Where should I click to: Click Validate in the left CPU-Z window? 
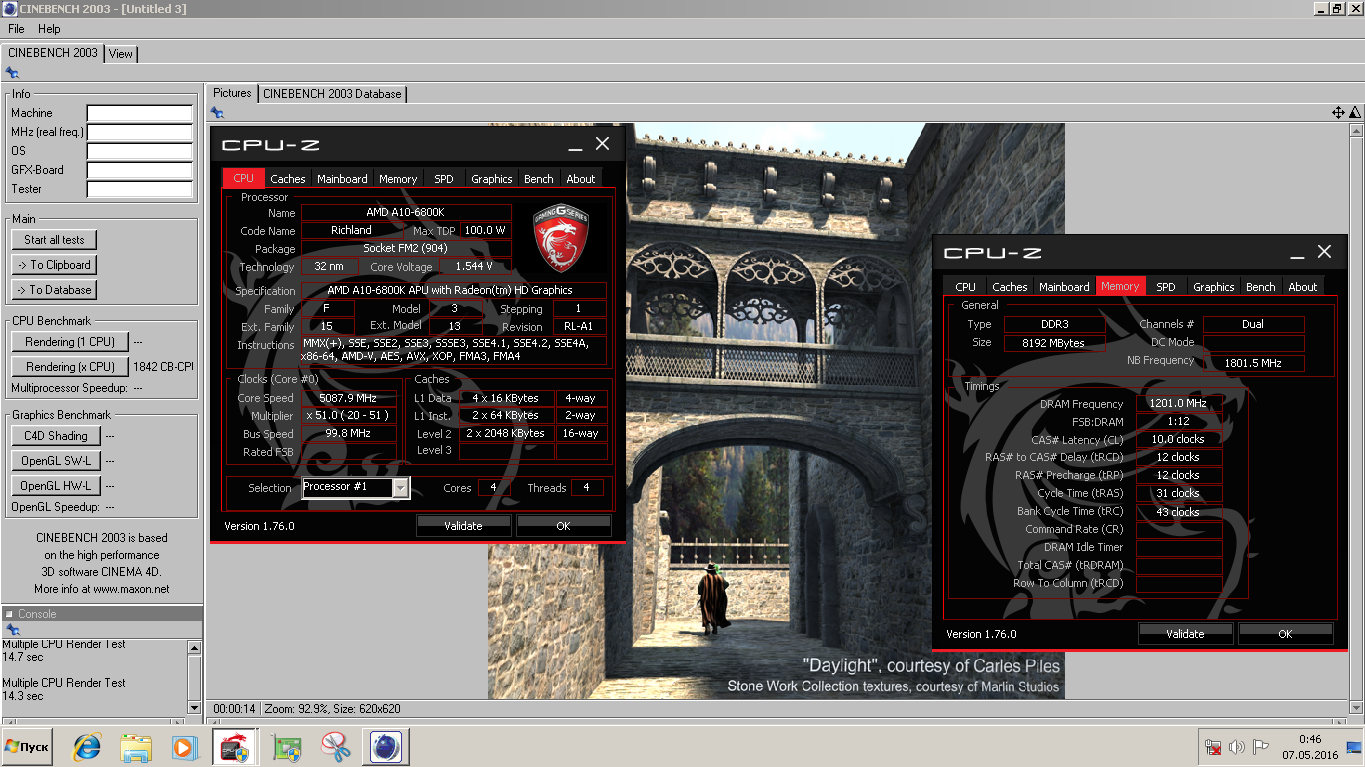[x=464, y=525]
